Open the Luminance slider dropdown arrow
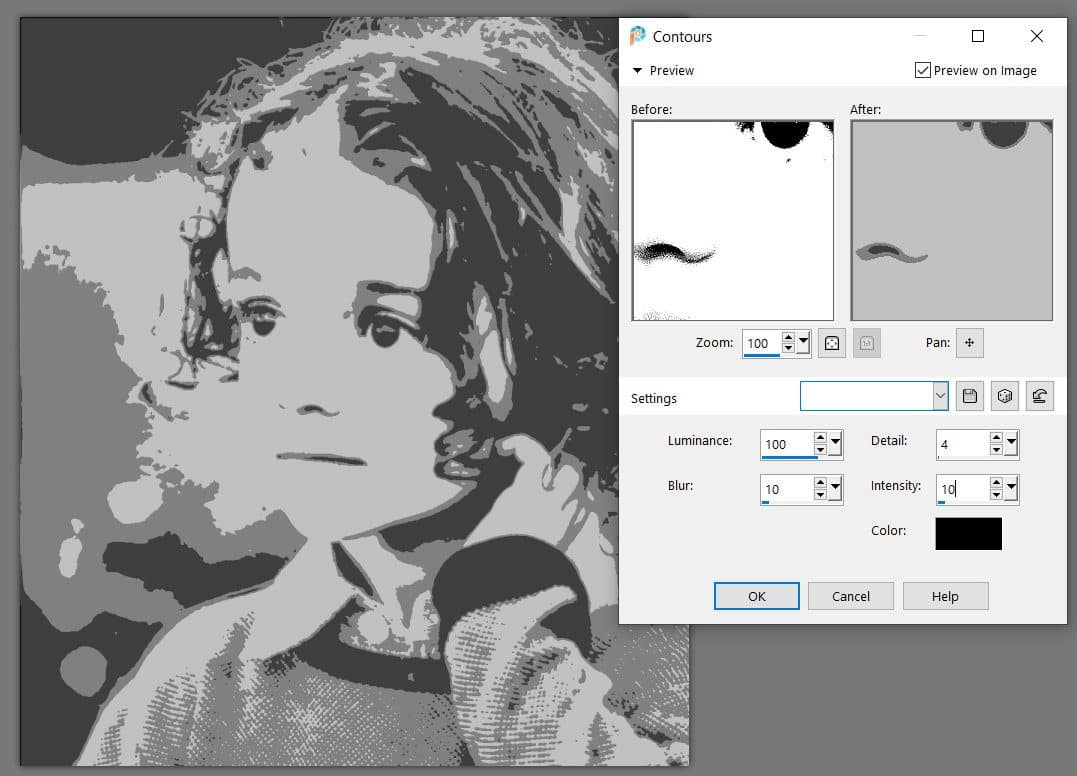Viewport: 1077px width, 776px height. point(836,444)
